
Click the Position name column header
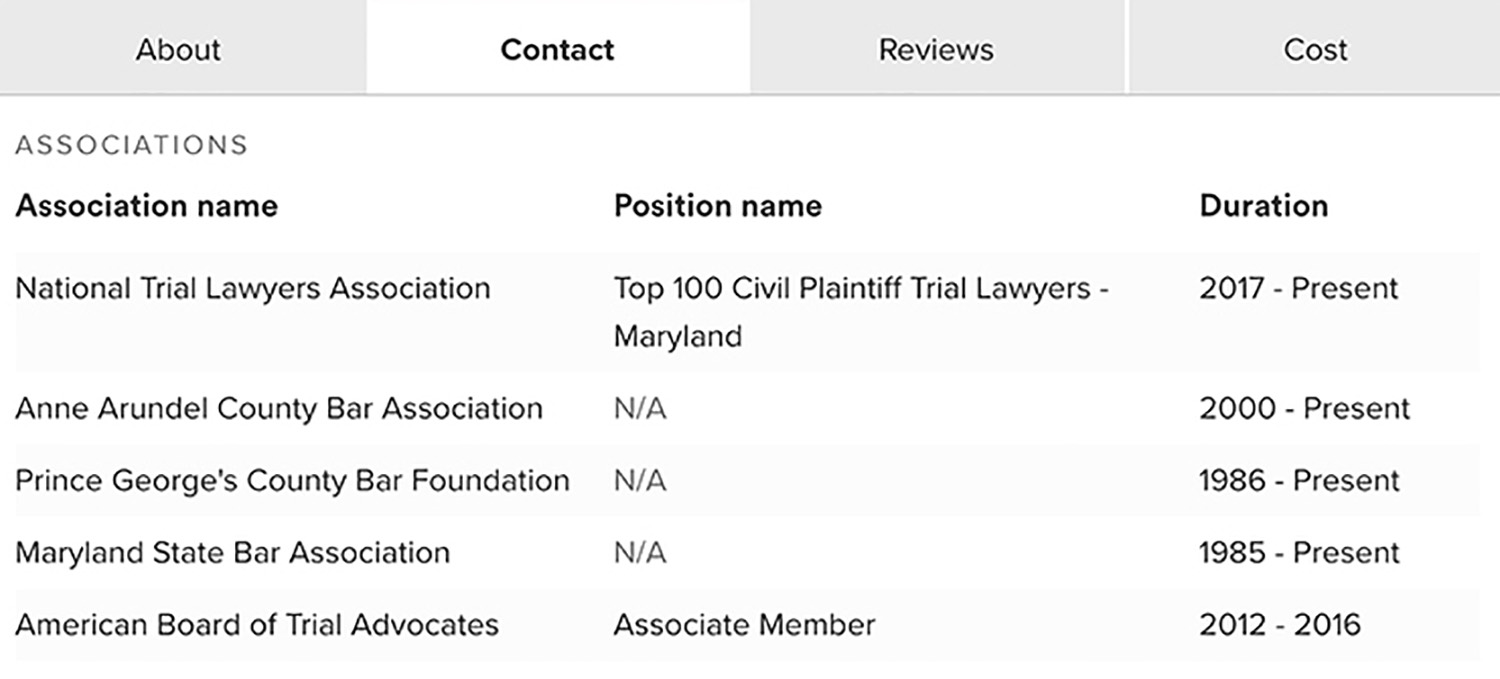[717, 206]
